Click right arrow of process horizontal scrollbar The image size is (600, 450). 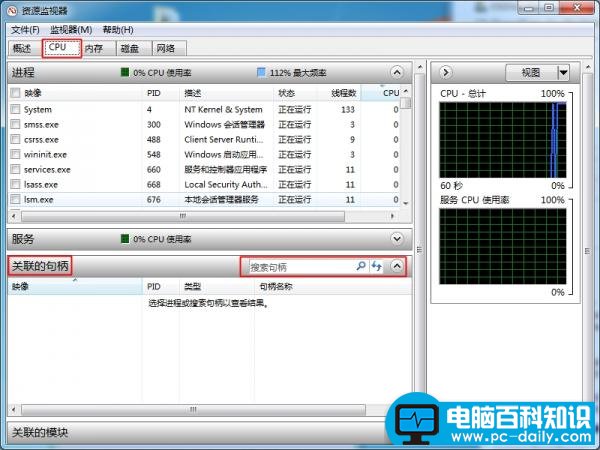click(x=392, y=216)
